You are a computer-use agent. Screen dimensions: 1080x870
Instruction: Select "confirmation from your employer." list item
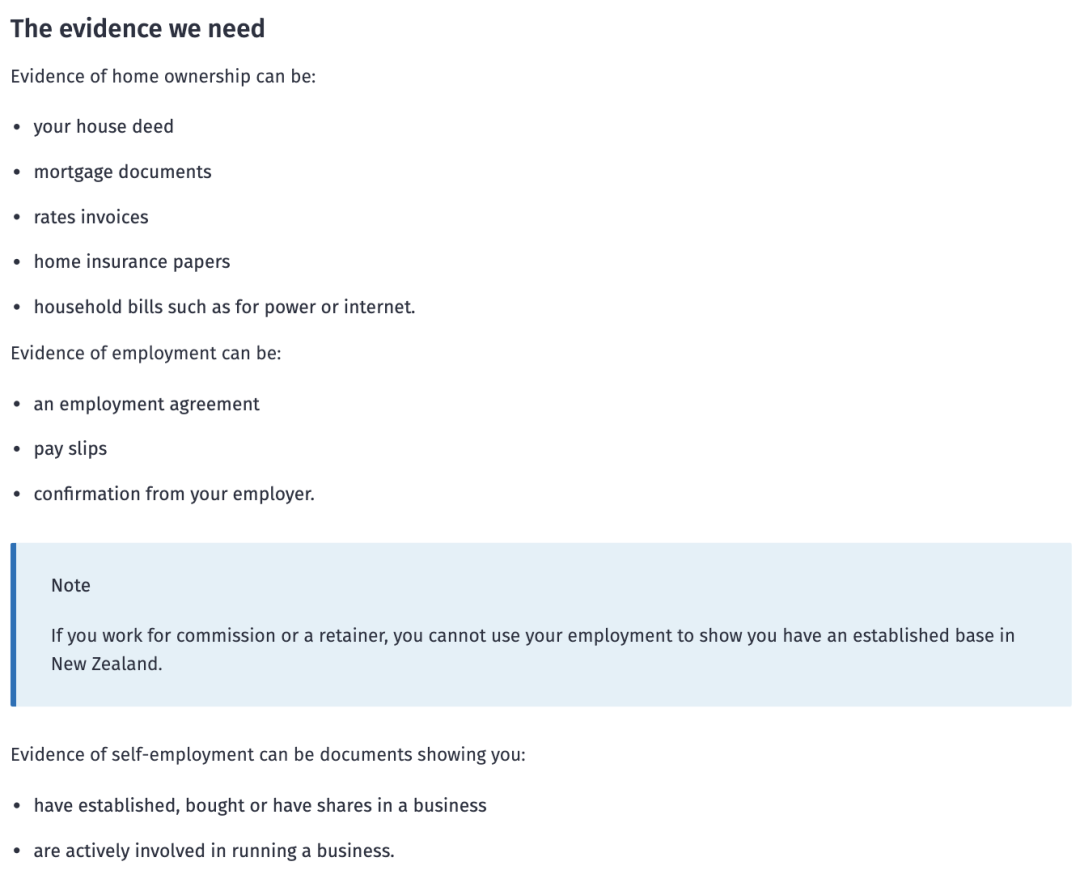click(x=174, y=494)
